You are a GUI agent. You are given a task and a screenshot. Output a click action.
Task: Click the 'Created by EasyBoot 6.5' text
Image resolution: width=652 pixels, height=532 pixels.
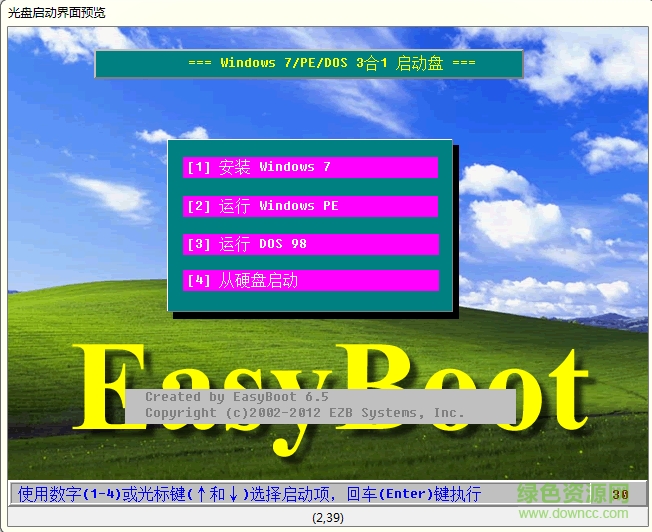(x=237, y=397)
